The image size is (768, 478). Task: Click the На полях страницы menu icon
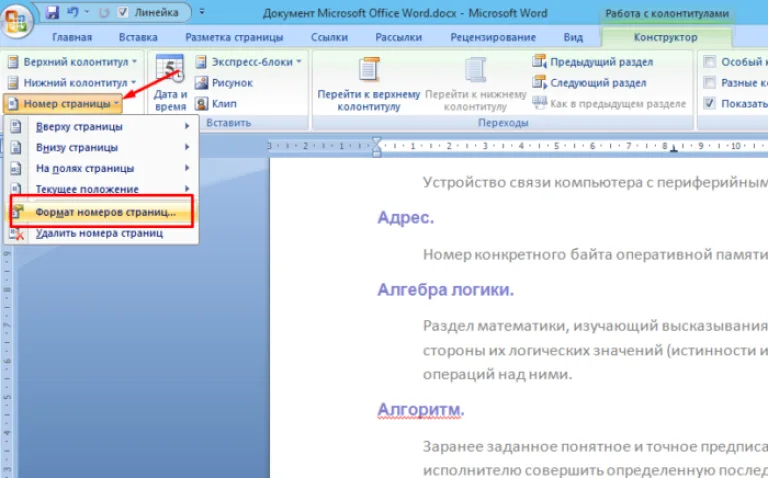coord(16,168)
